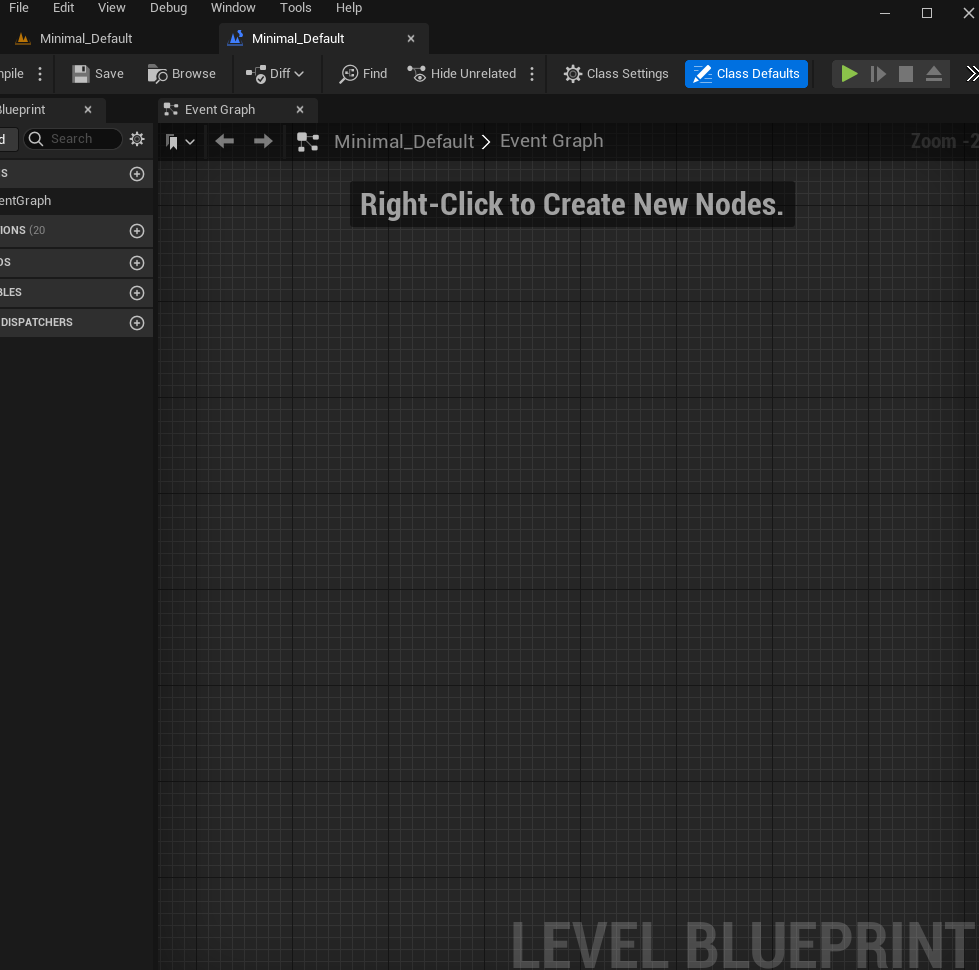The width and height of the screenshot is (979, 970).
Task: Click the Class Defaults button
Action: [746, 74]
